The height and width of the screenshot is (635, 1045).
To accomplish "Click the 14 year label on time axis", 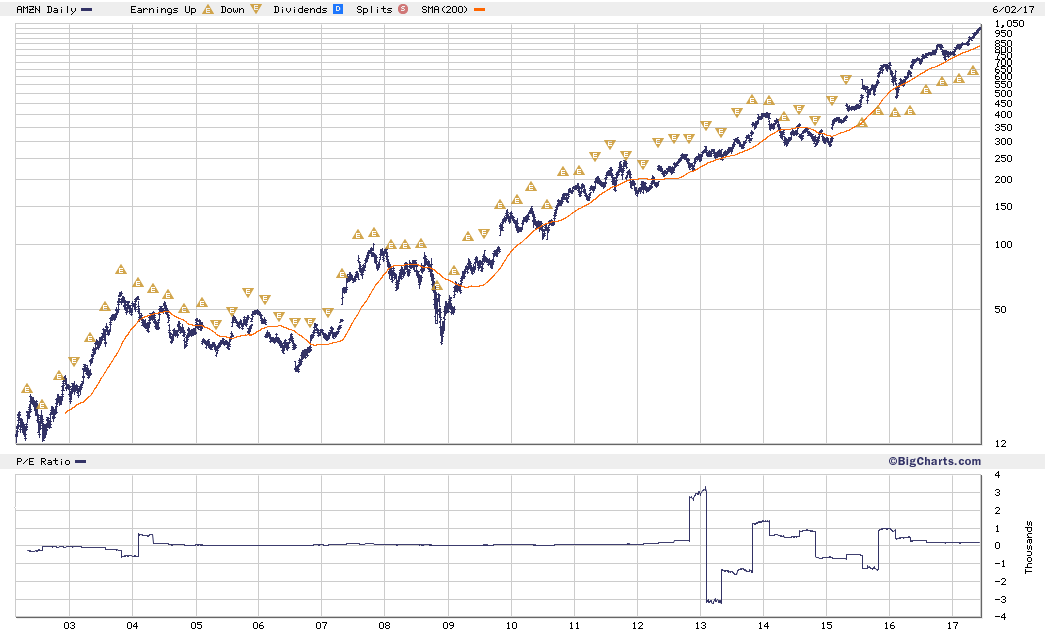I will [x=763, y=626].
